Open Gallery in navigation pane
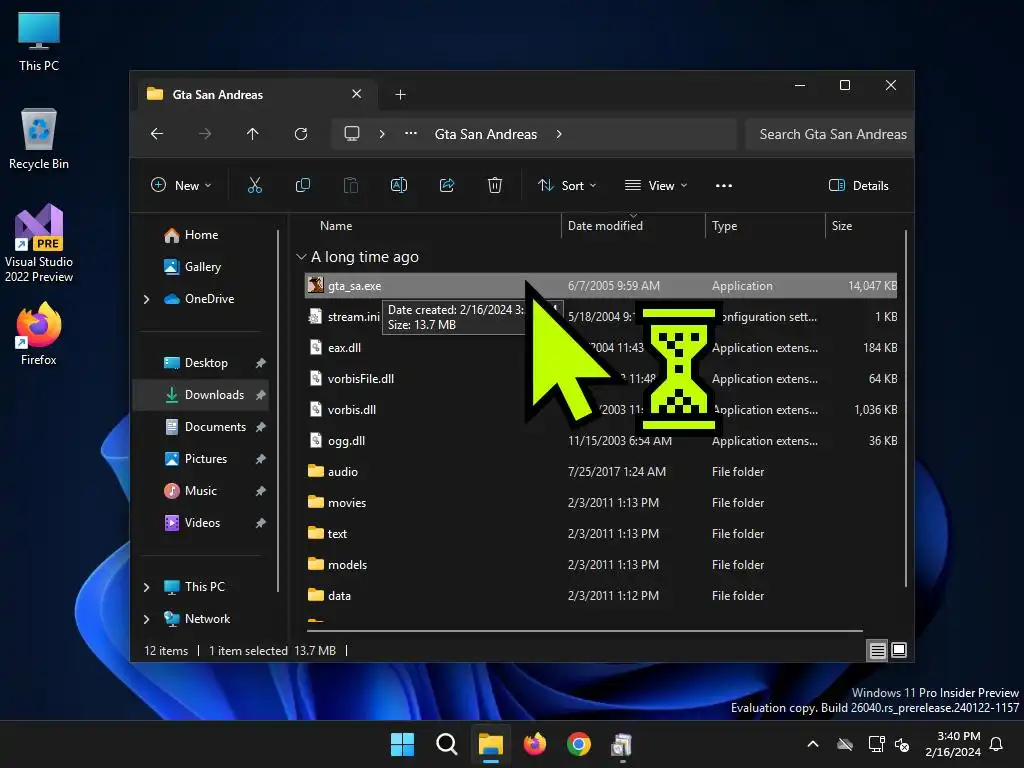1024x768 pixels. click(x=202, y=267)
